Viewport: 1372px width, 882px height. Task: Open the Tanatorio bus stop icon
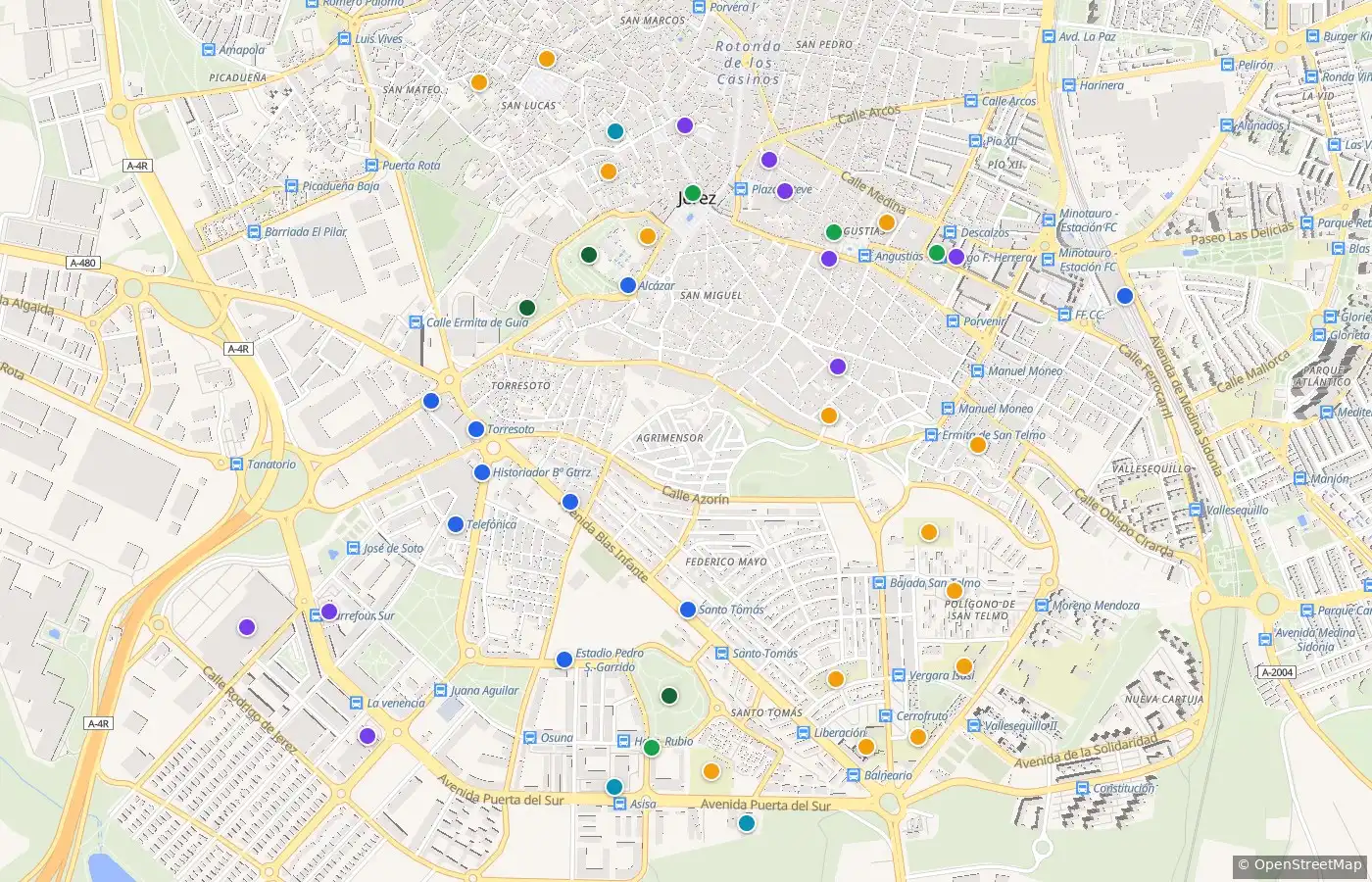236,465
